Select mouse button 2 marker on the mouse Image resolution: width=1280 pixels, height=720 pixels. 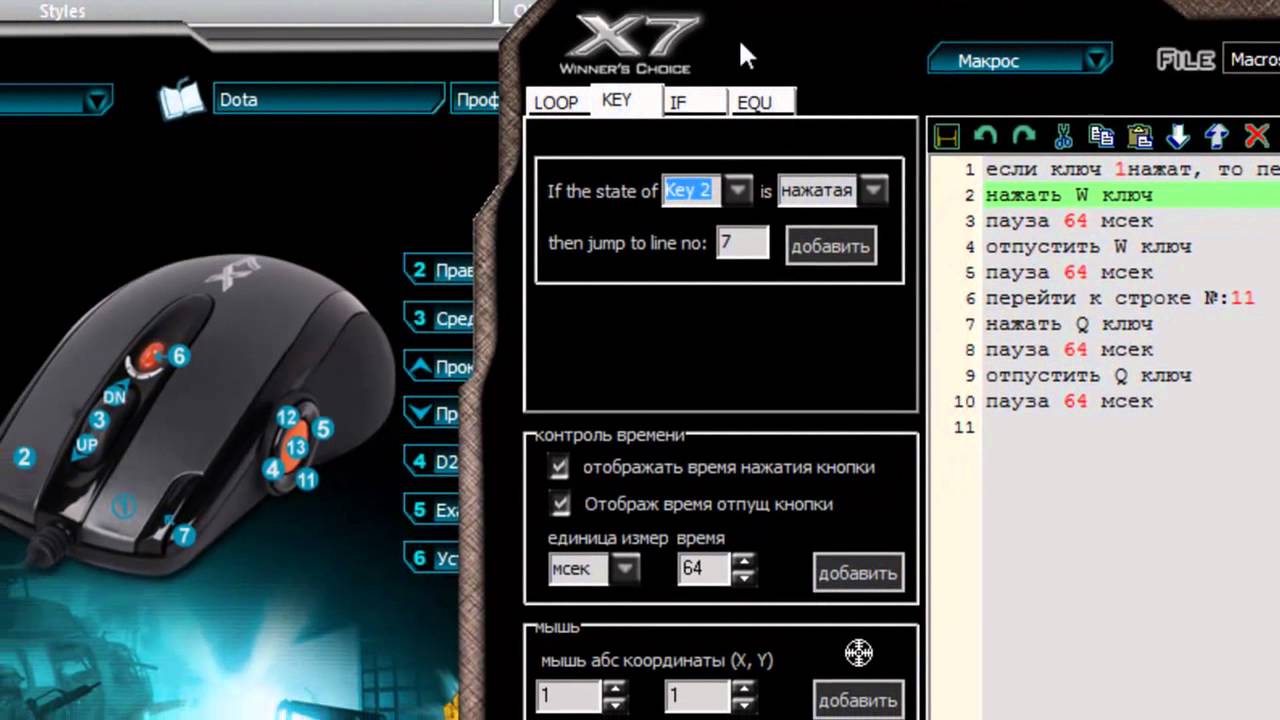(24, 458)
